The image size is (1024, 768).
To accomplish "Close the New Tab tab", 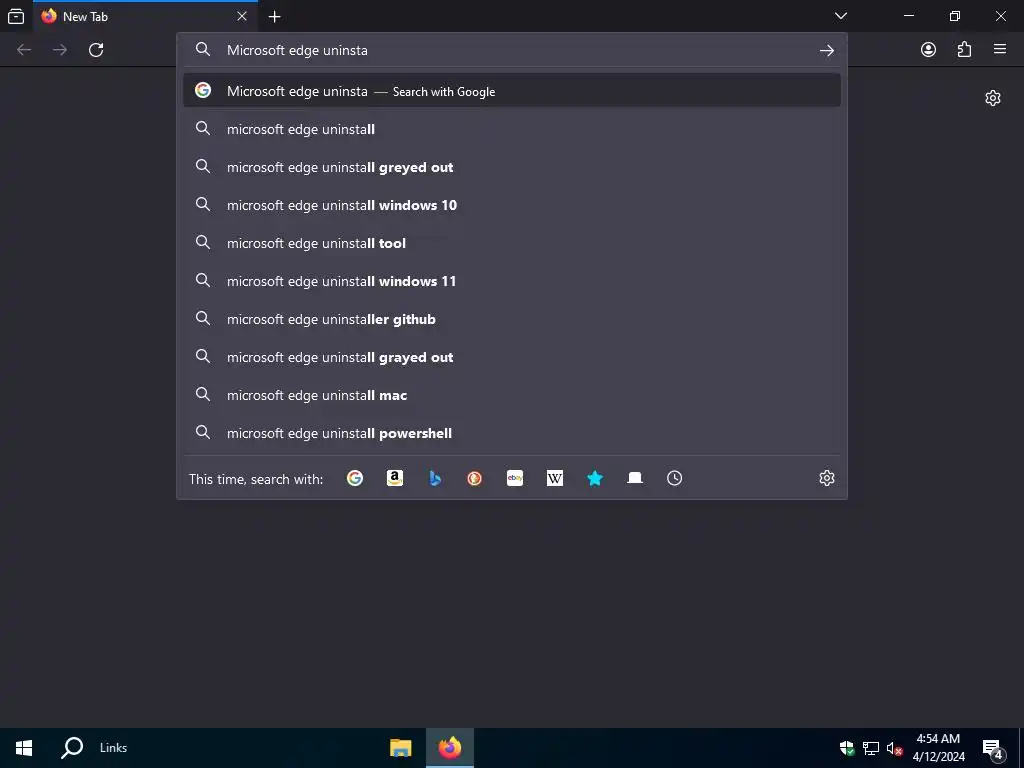I will click(242, 16).
